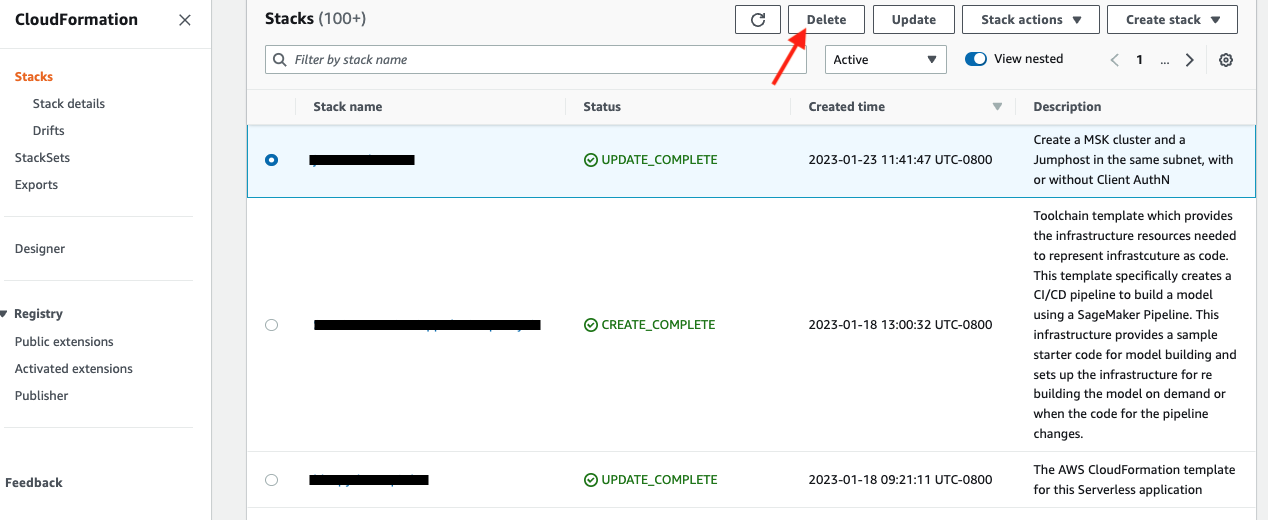Open Exports in the sidebar

pos(36,185)
